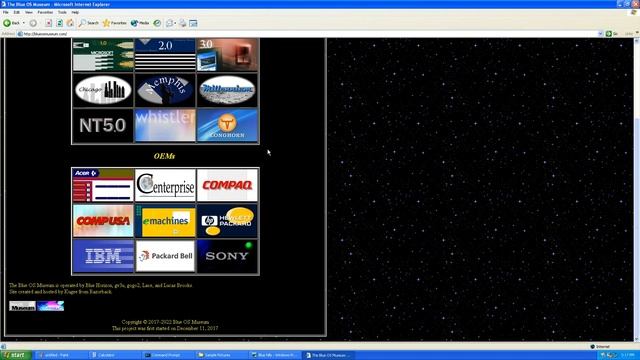Switch to the Sample Pictures taskbar button
Image resolution: width=640 pixels, height=360 pixels.
pos(221,355)
